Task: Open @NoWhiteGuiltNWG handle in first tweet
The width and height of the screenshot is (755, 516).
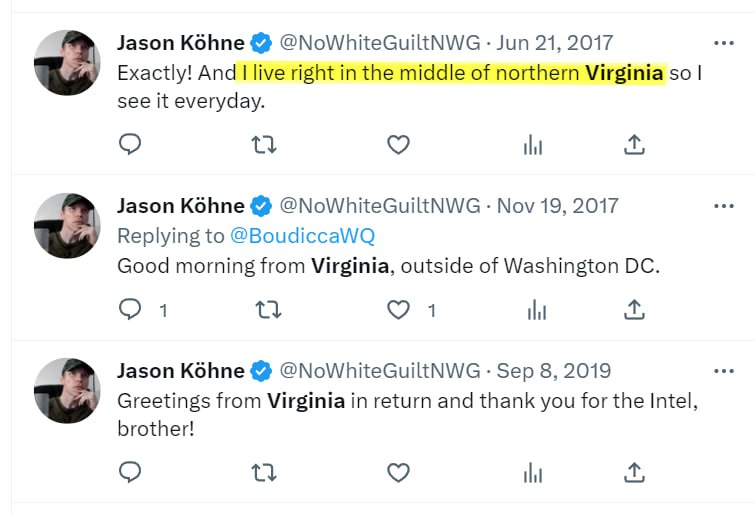Action: [380, 43]
